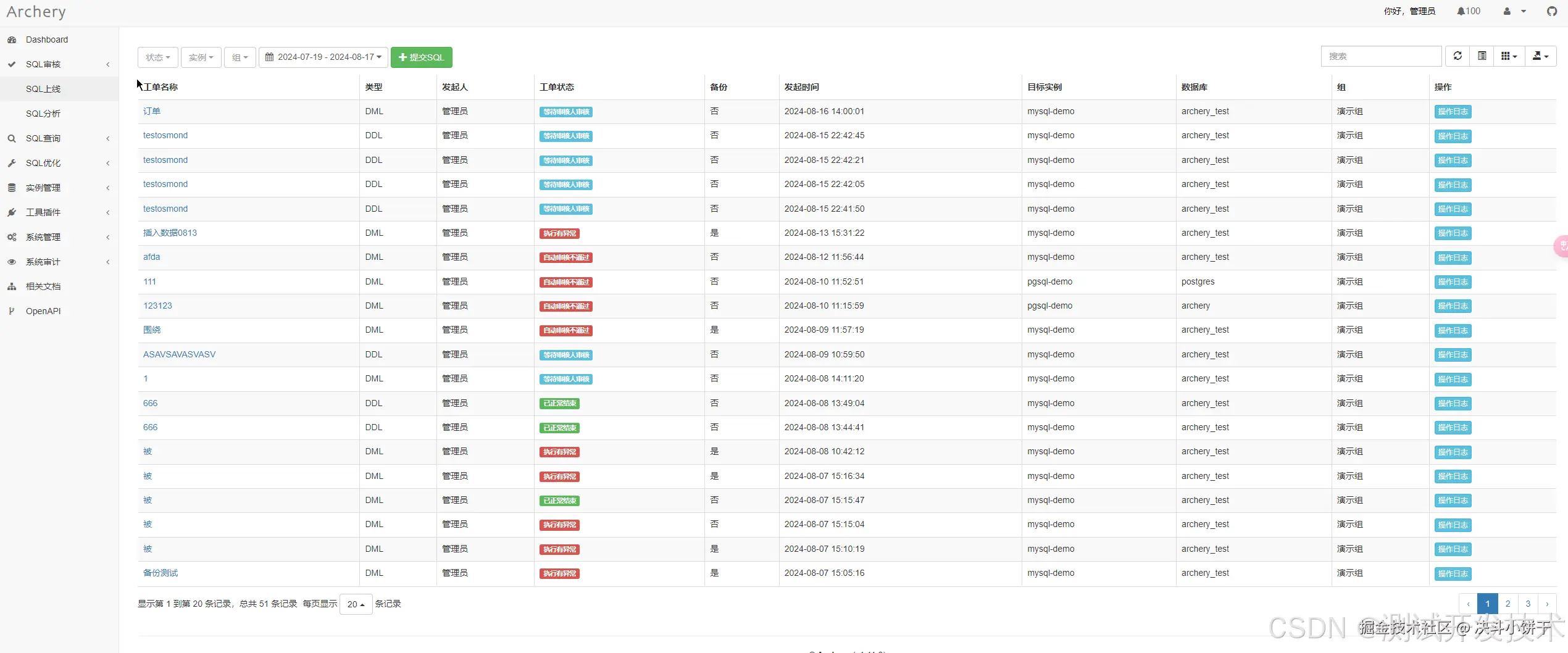The width and height of the screenshot is (1568, 653).
Task: Click the 提交SQL button
Action: tap(422, 57)
